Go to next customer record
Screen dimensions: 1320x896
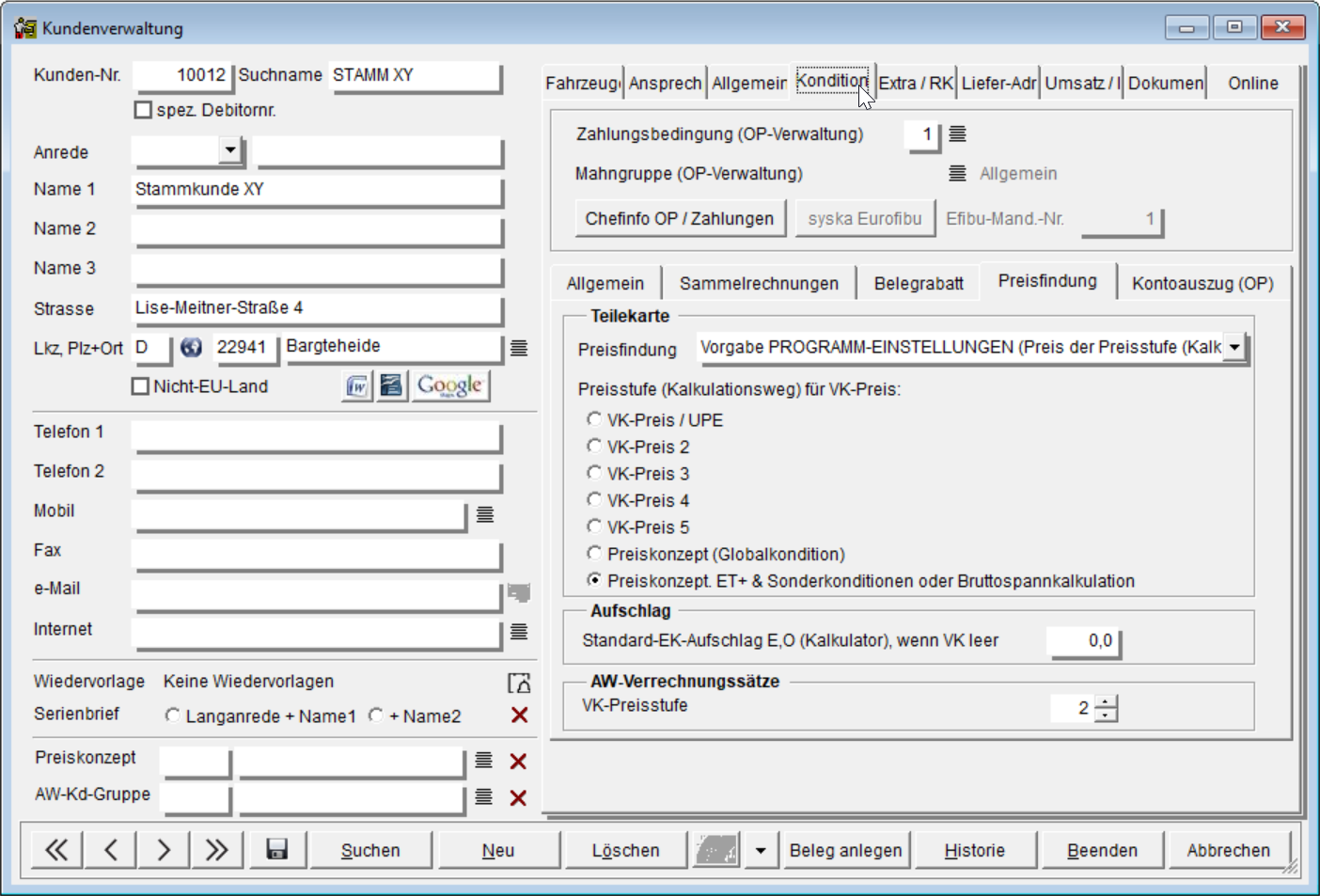164,850
